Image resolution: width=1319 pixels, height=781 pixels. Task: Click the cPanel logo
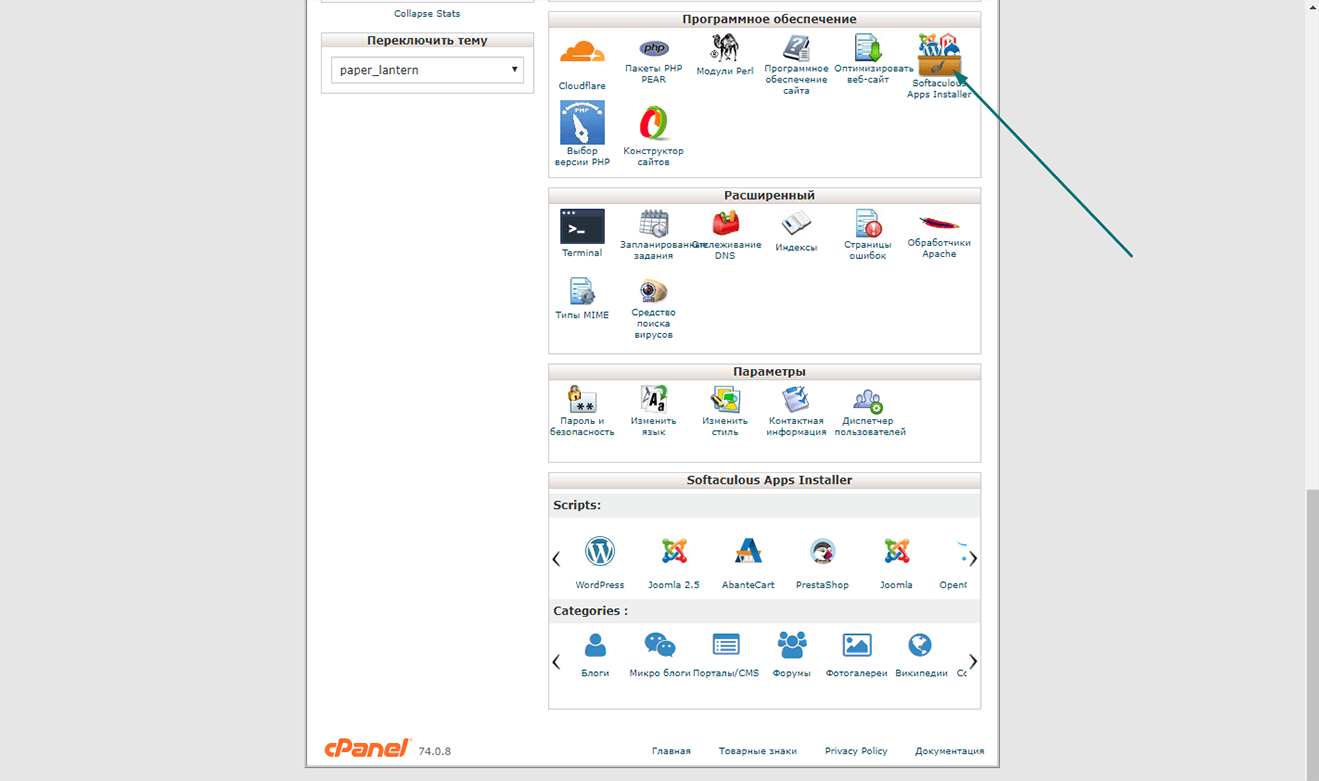click(367, 749)
